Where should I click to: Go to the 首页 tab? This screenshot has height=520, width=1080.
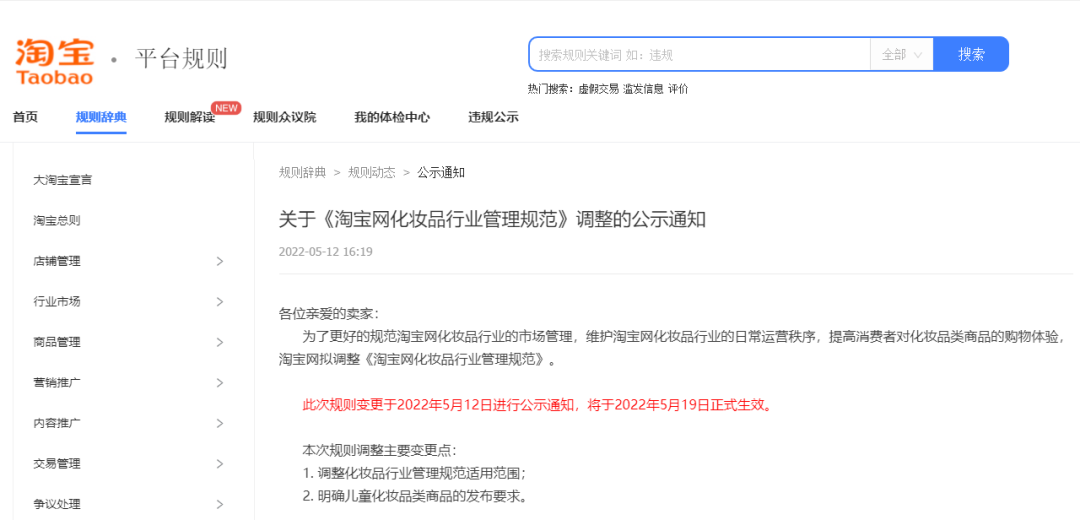[25, 117]
